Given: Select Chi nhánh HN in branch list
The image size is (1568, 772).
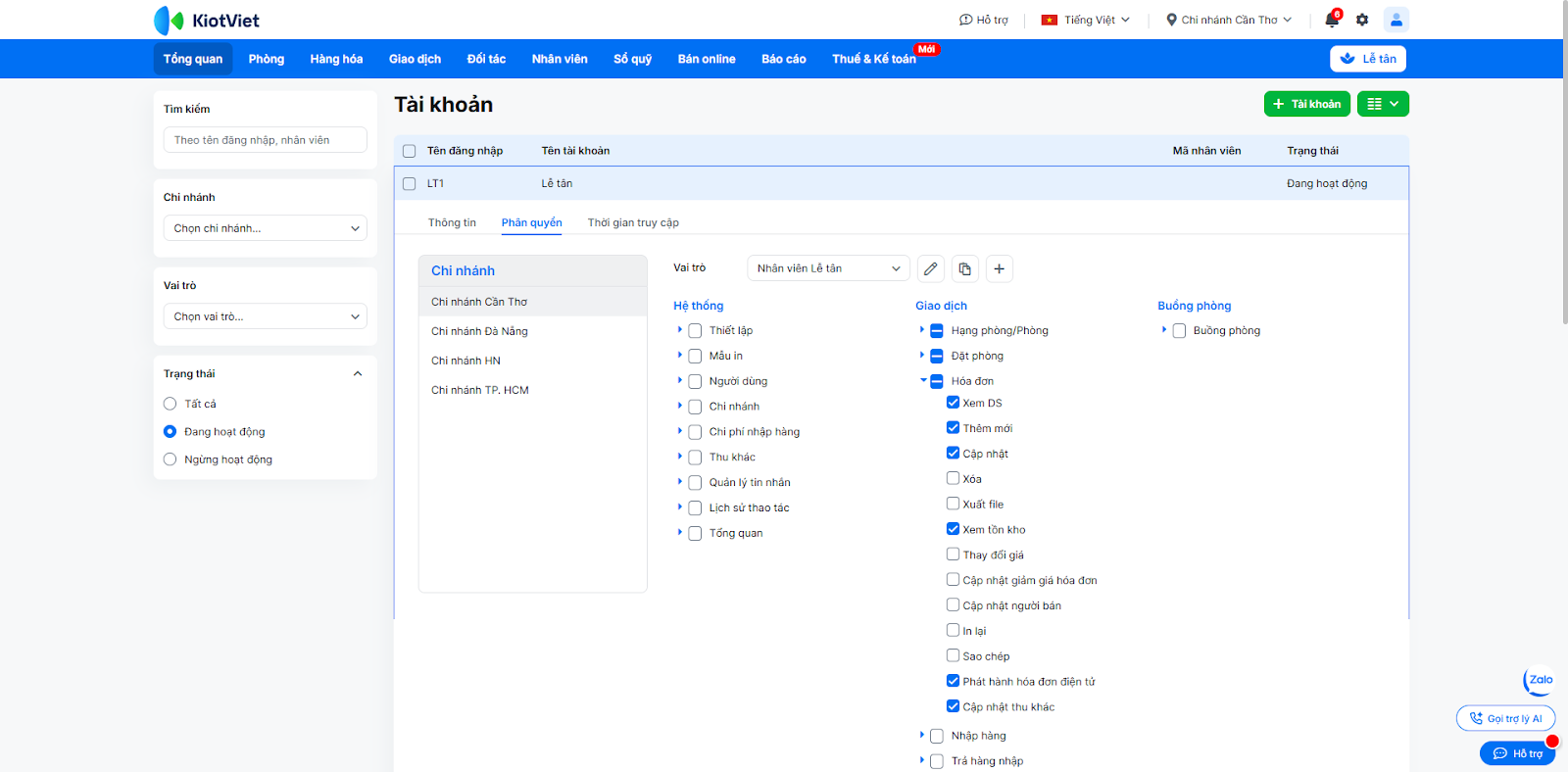Looking at the screenshot, I should click(x=533, y=361).
